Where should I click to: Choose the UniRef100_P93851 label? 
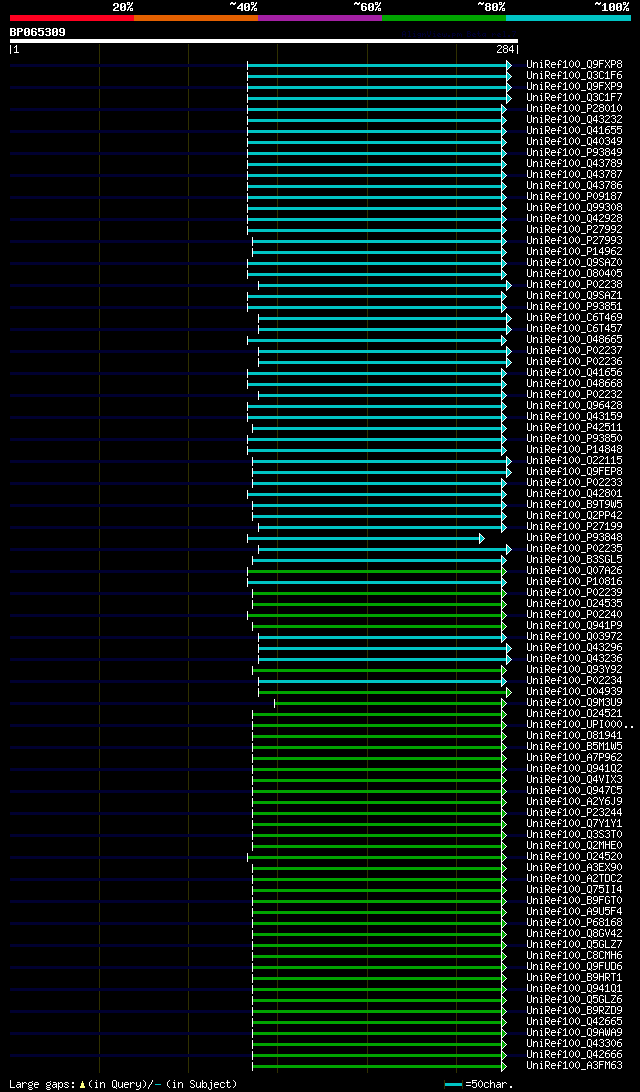pyautogui.click(x=575, y=306)
